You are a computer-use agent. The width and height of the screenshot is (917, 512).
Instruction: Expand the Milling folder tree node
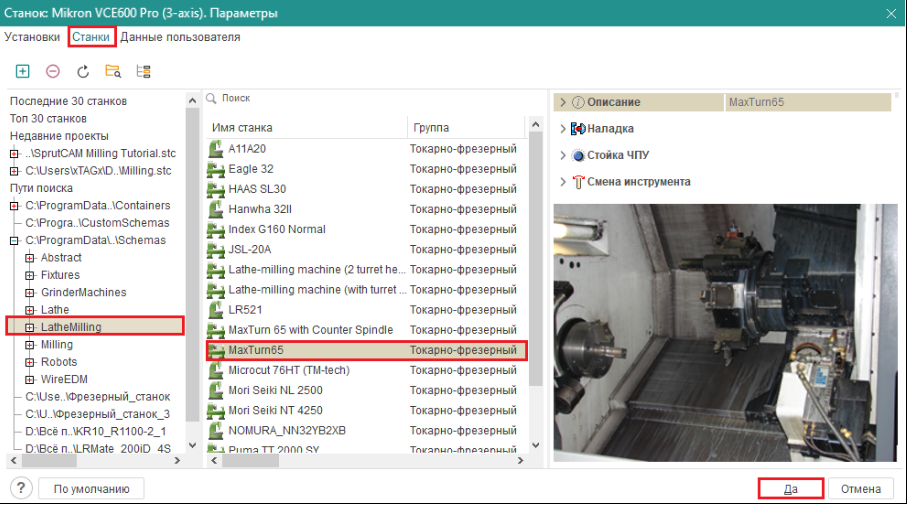29,345
